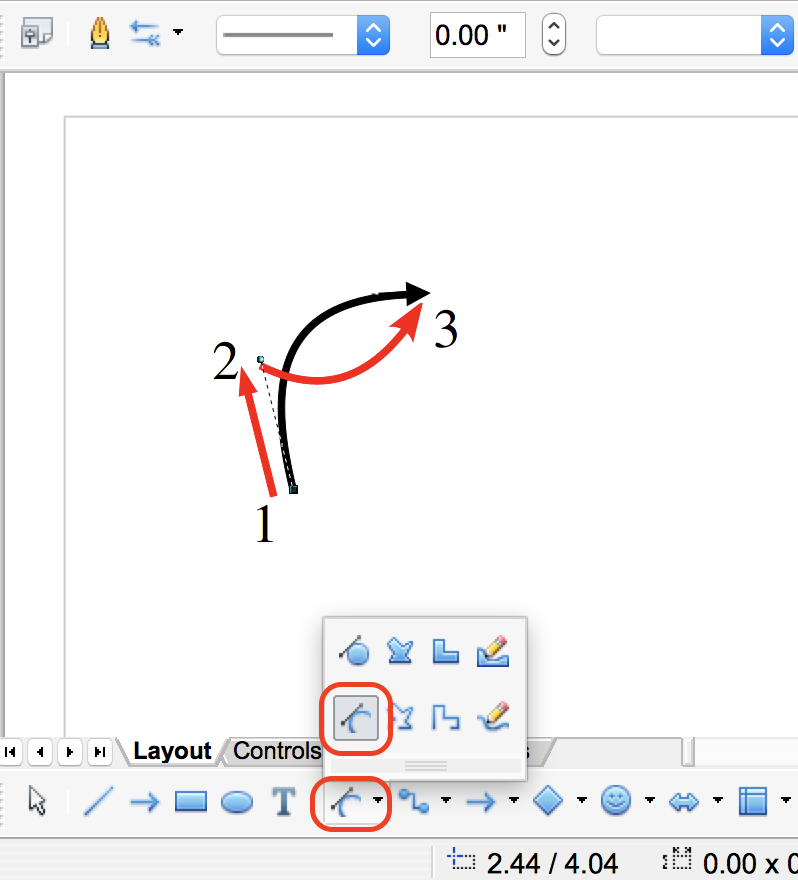The width and height of the screenshot is (798, 880).
Task: Expand the Curve tool dropdown arrow
Action: tap(378, 800)
